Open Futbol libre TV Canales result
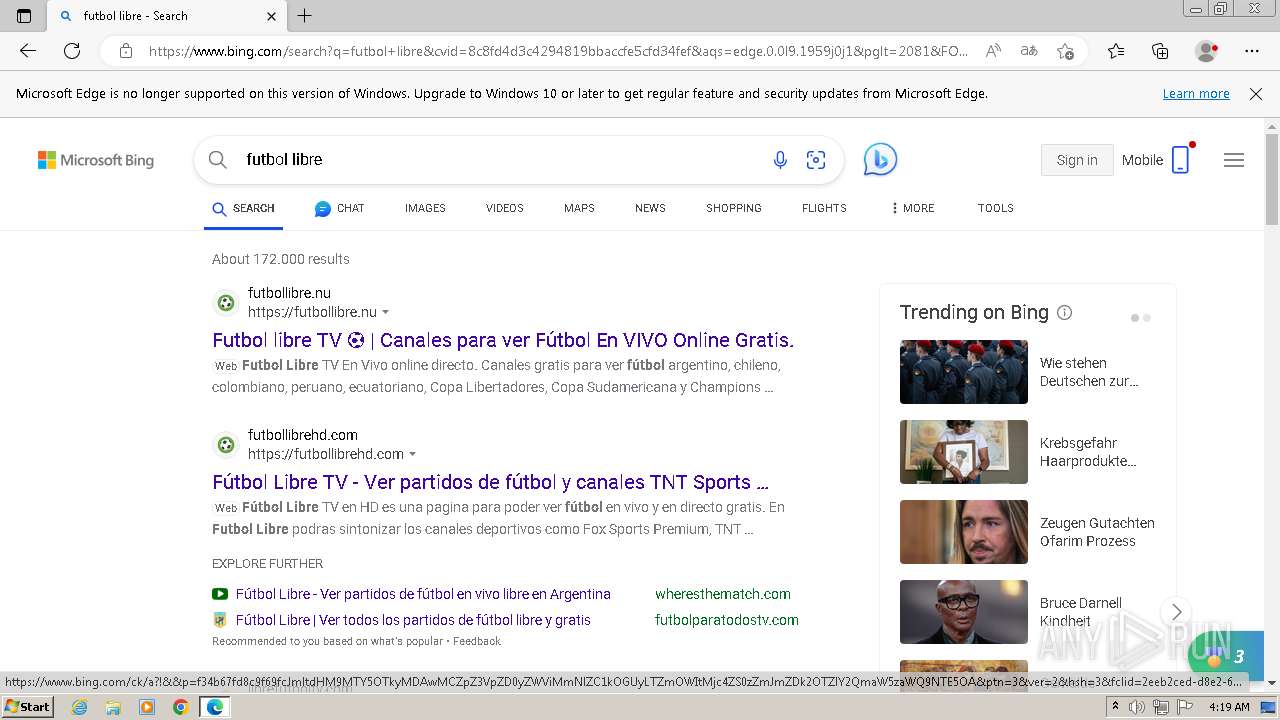Image resolution: width=1280 pixels, height=720 pixels. click(503, 340)
